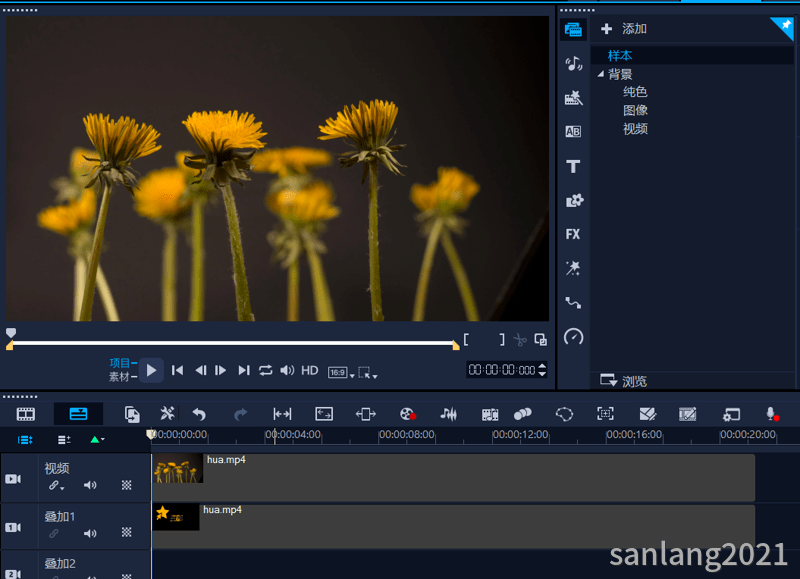Open the lasso Mask Creator icon

coord(564,414)
